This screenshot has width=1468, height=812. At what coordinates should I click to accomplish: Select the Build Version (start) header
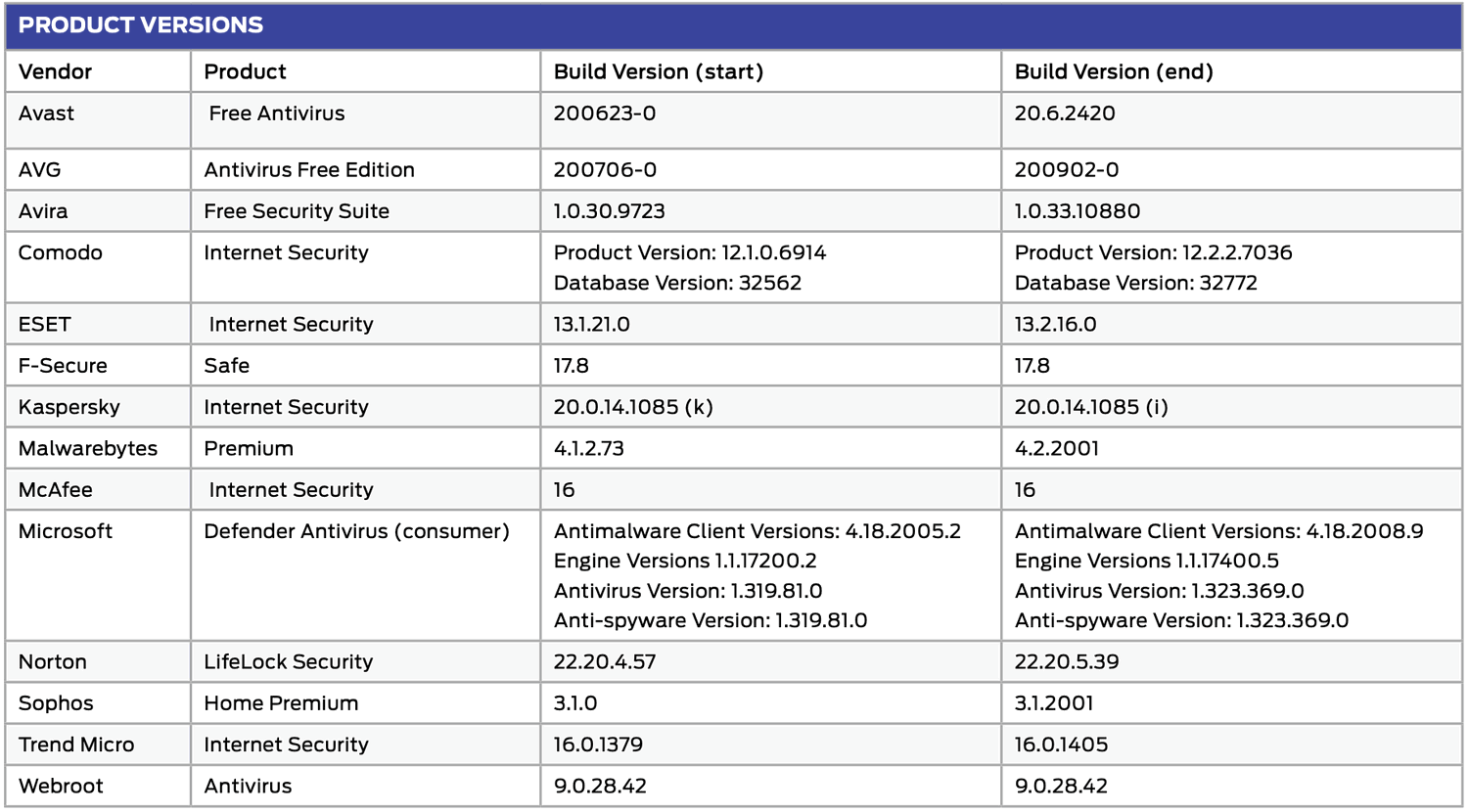click(658, 71)
